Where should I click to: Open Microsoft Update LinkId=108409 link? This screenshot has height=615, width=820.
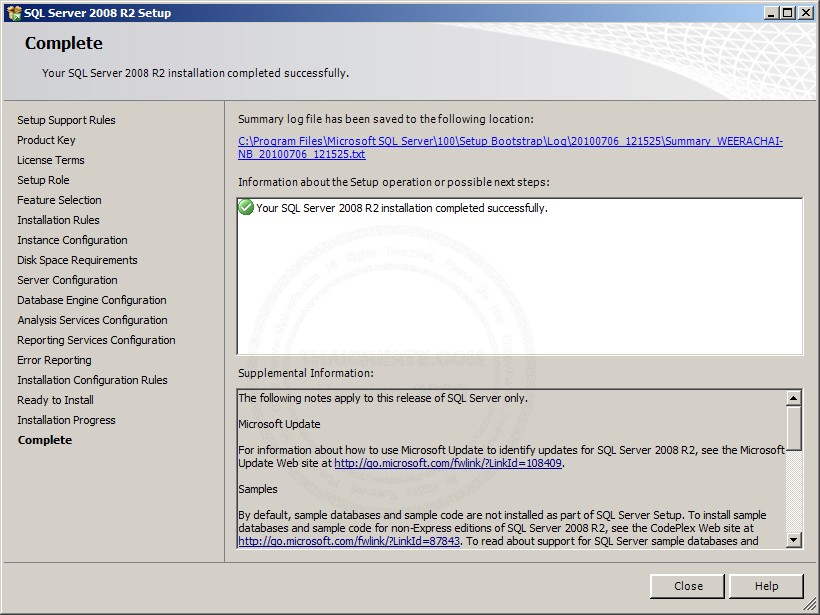[448, 463]
